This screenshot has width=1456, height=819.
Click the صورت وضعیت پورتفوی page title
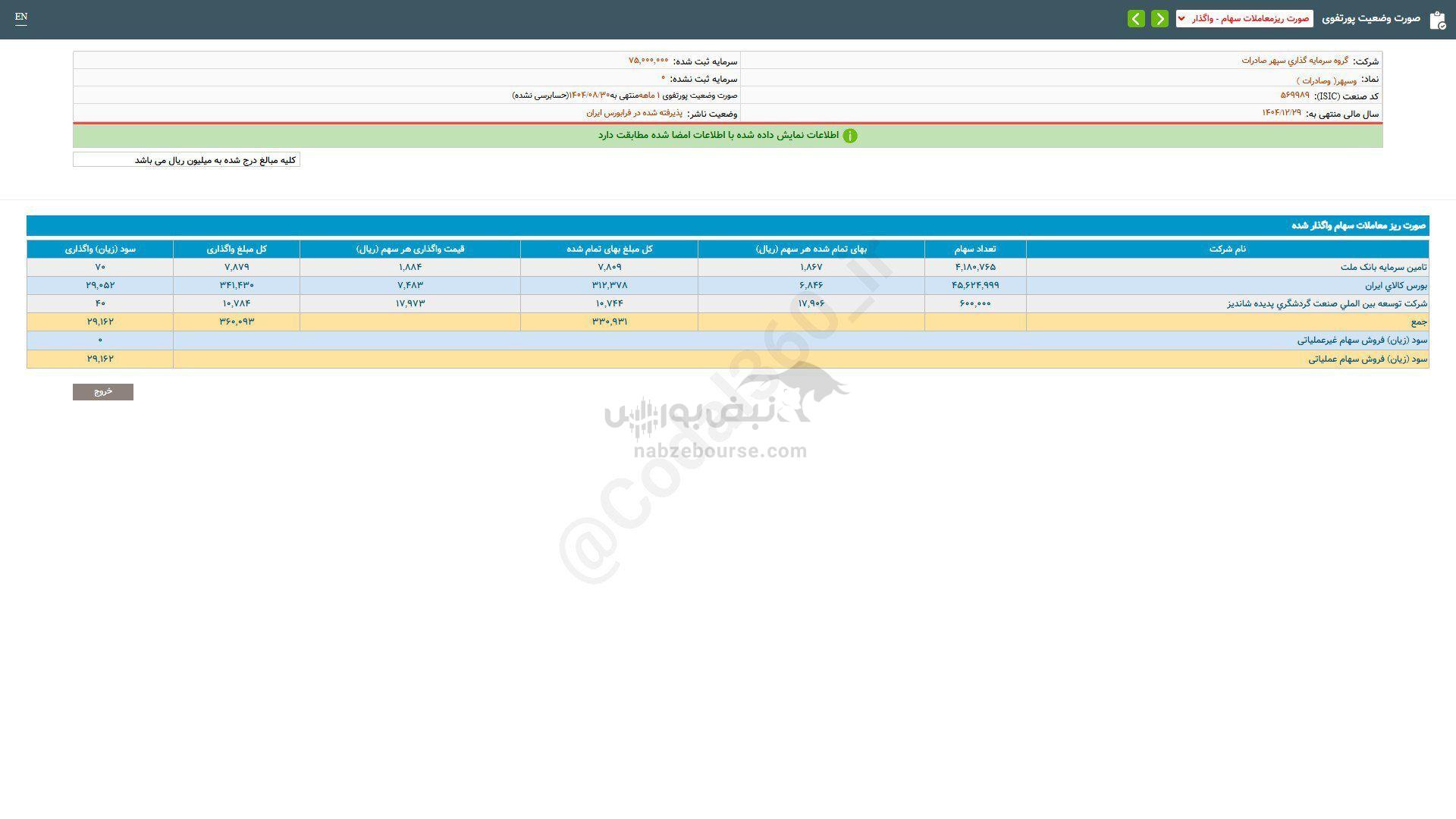[1370, 18]
